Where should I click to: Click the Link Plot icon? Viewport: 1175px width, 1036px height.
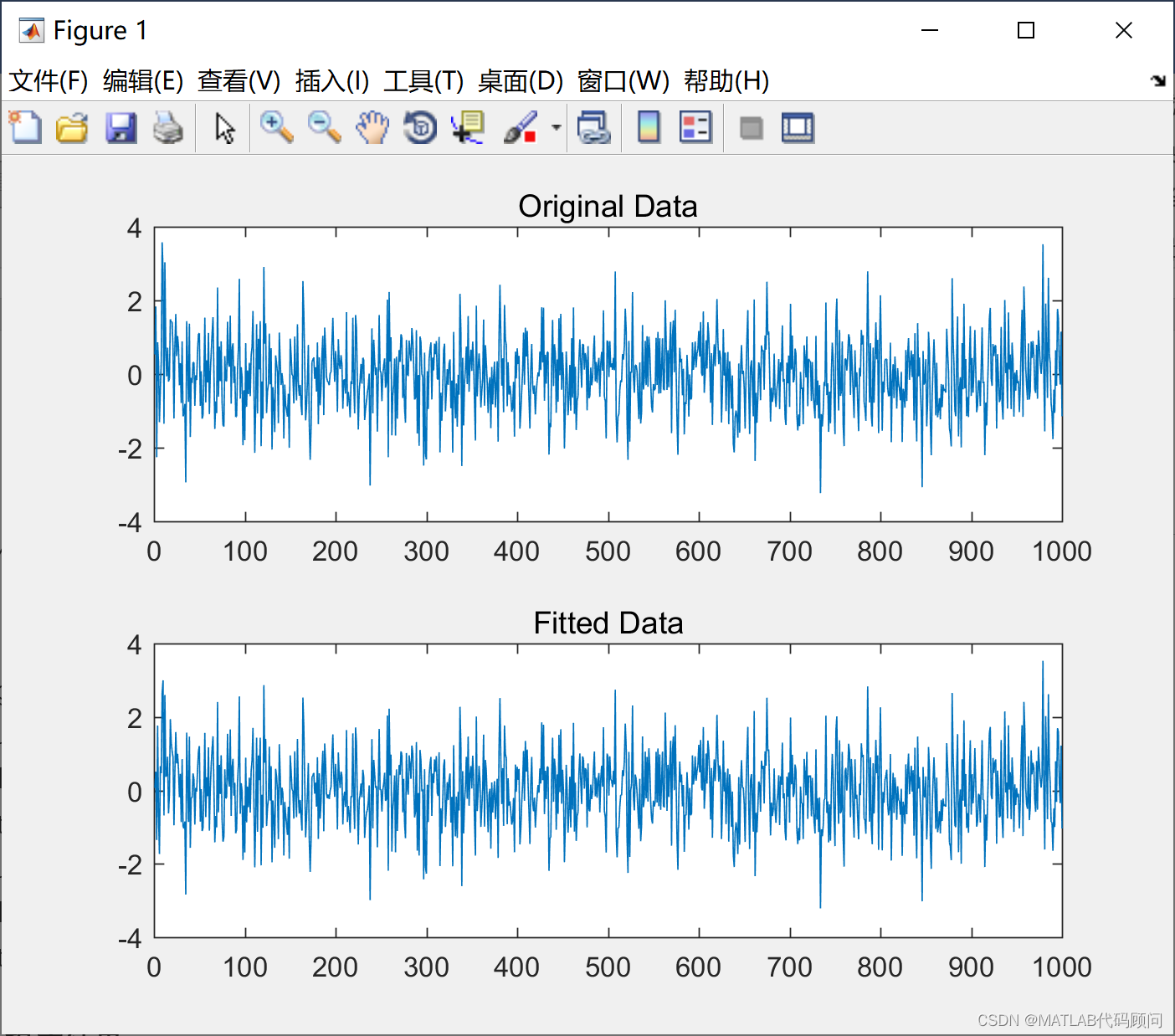pos(595,127)
